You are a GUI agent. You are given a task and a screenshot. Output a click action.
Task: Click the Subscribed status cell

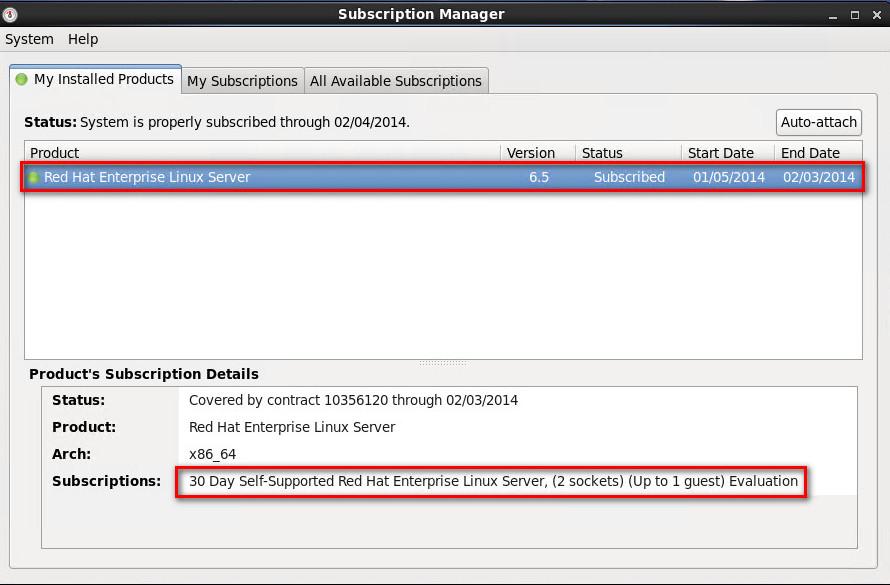[629, 177]
